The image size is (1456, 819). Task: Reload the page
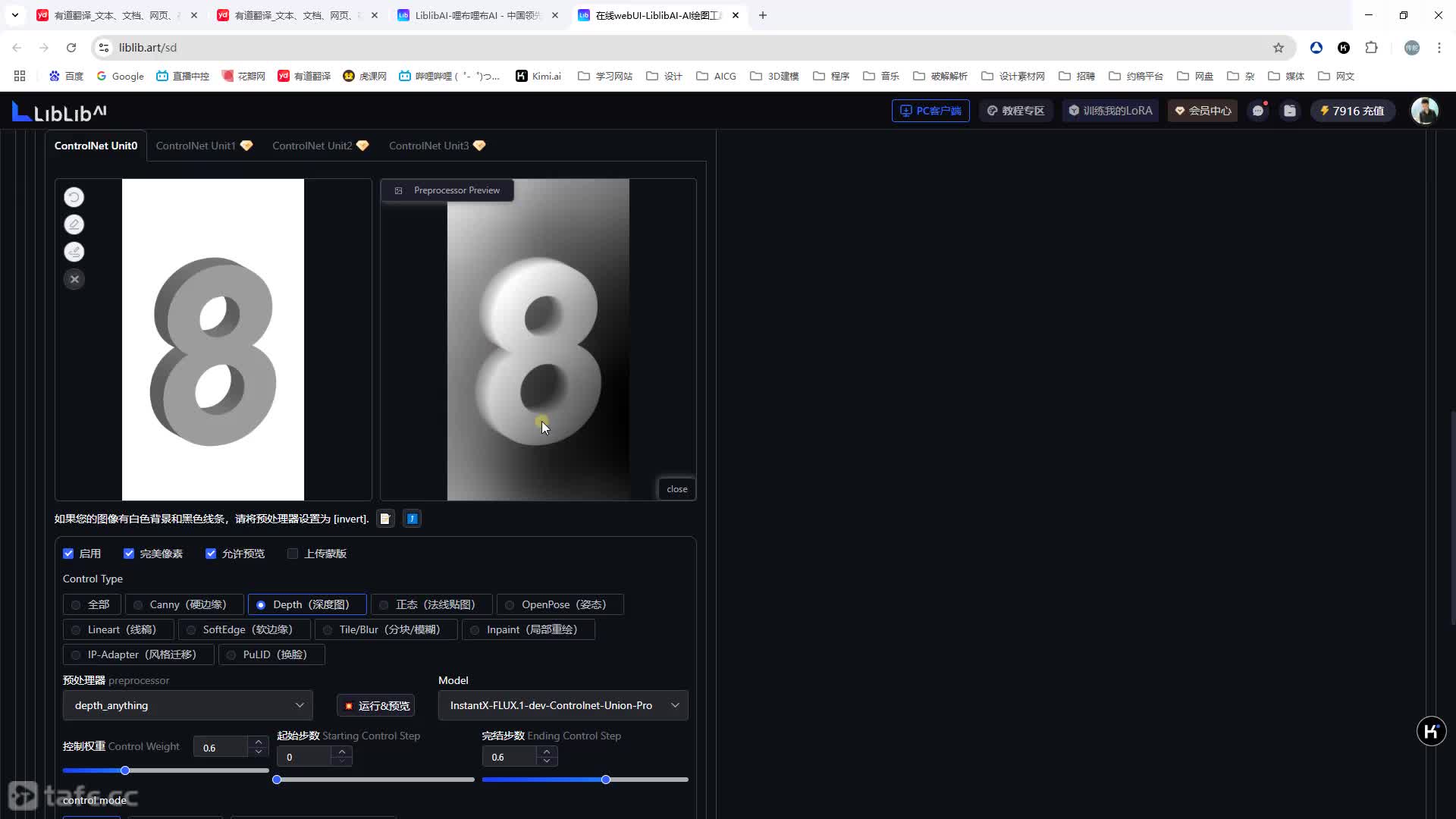pyautogui.click(x=71, y=48)
